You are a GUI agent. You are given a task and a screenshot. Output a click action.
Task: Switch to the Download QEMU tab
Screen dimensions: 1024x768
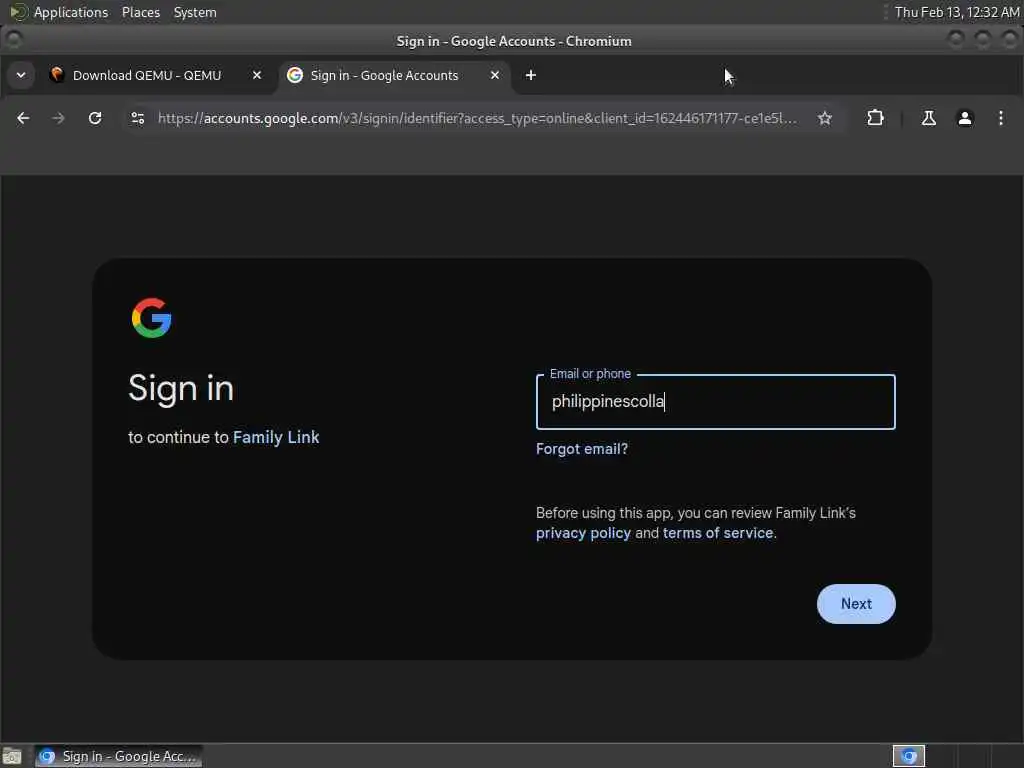pos(155,76)
